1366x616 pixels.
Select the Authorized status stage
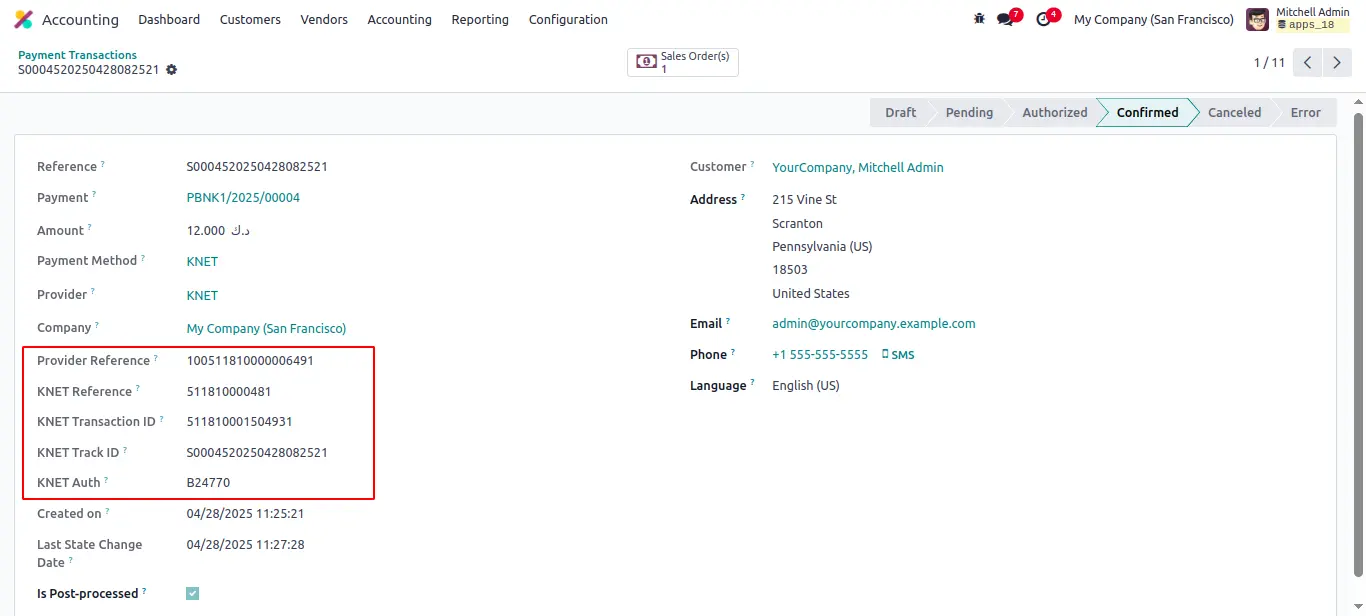click(x=1054, y=112)
